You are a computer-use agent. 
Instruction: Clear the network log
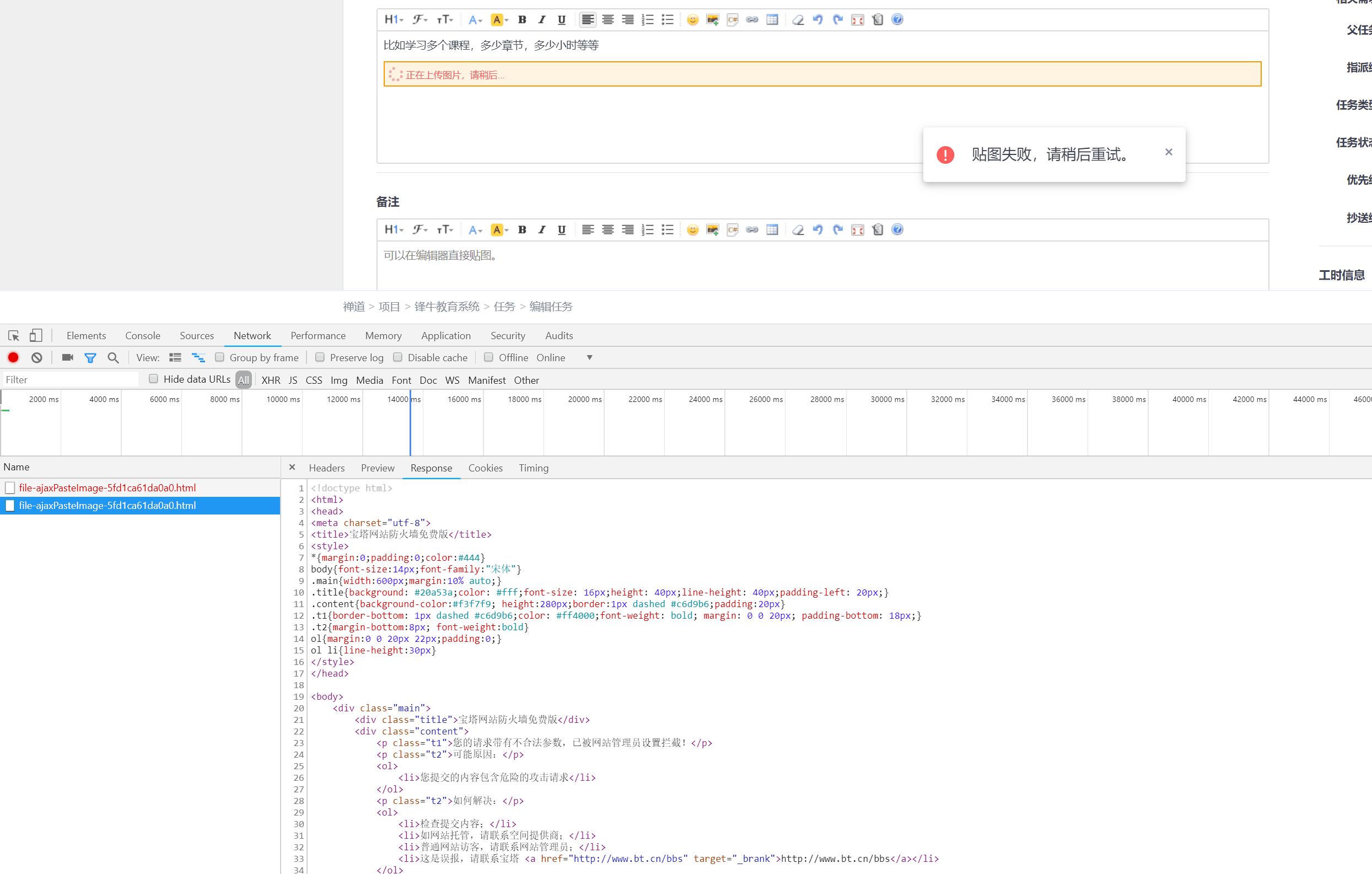(x=37, y=358)
